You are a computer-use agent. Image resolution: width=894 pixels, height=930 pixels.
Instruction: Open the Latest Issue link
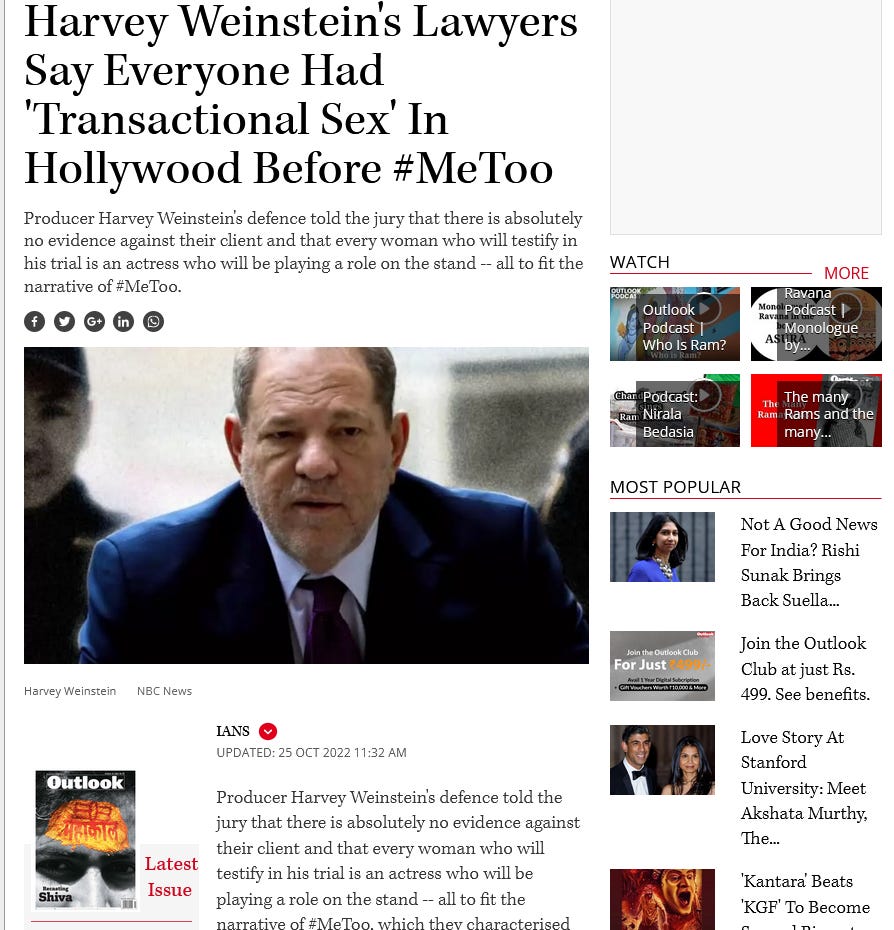click(x=170, y=877)
